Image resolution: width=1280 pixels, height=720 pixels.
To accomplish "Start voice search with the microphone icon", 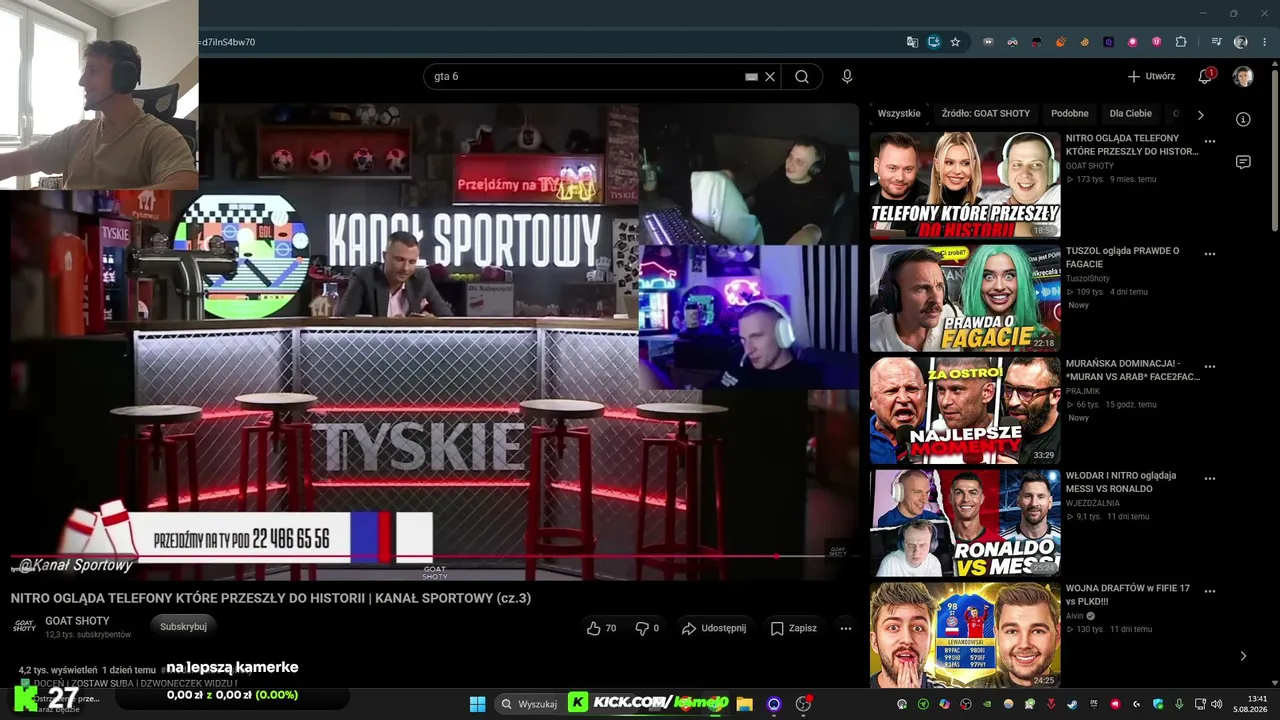I will [x=847, y=76].
